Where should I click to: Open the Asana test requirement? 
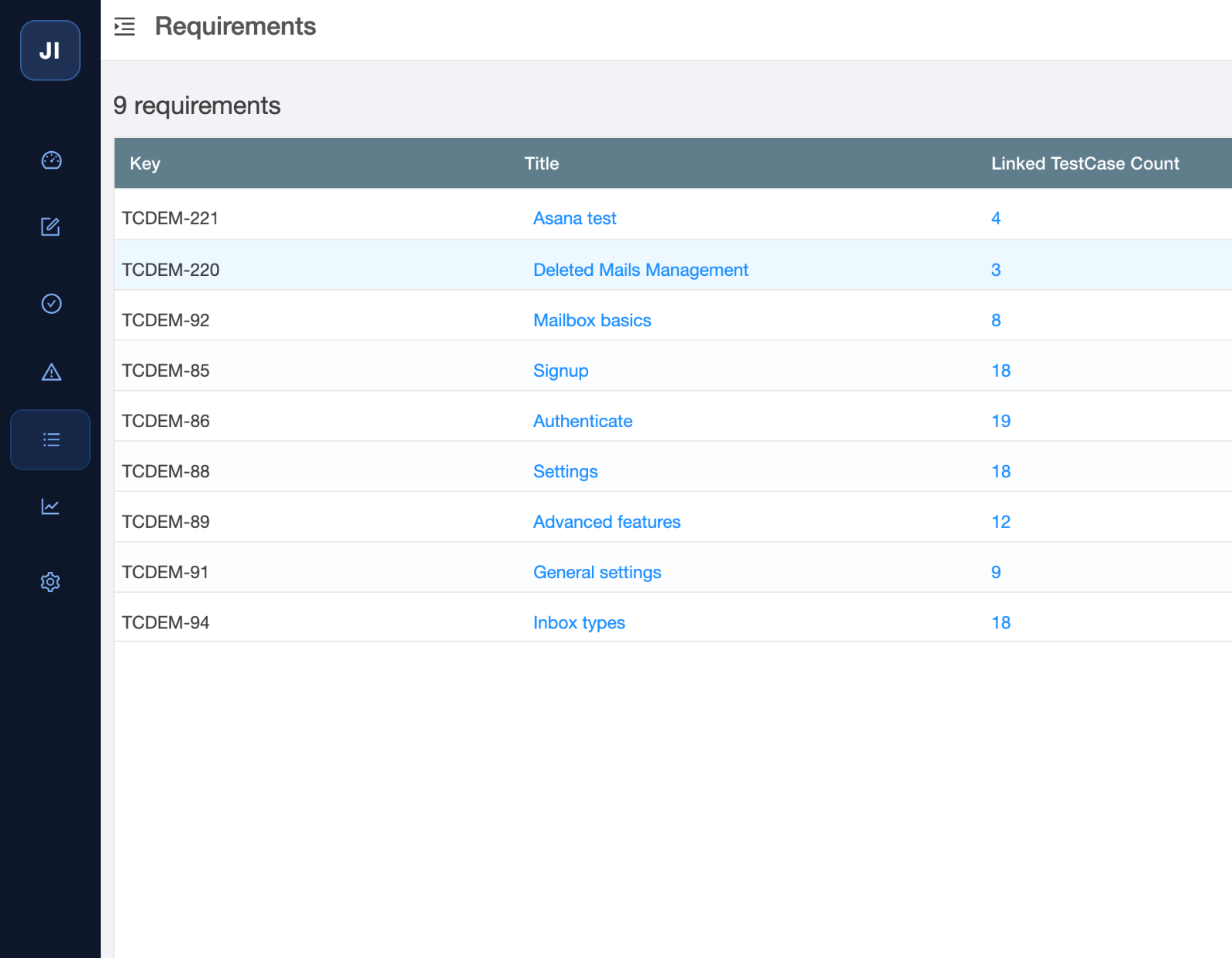tap(574, 219)
